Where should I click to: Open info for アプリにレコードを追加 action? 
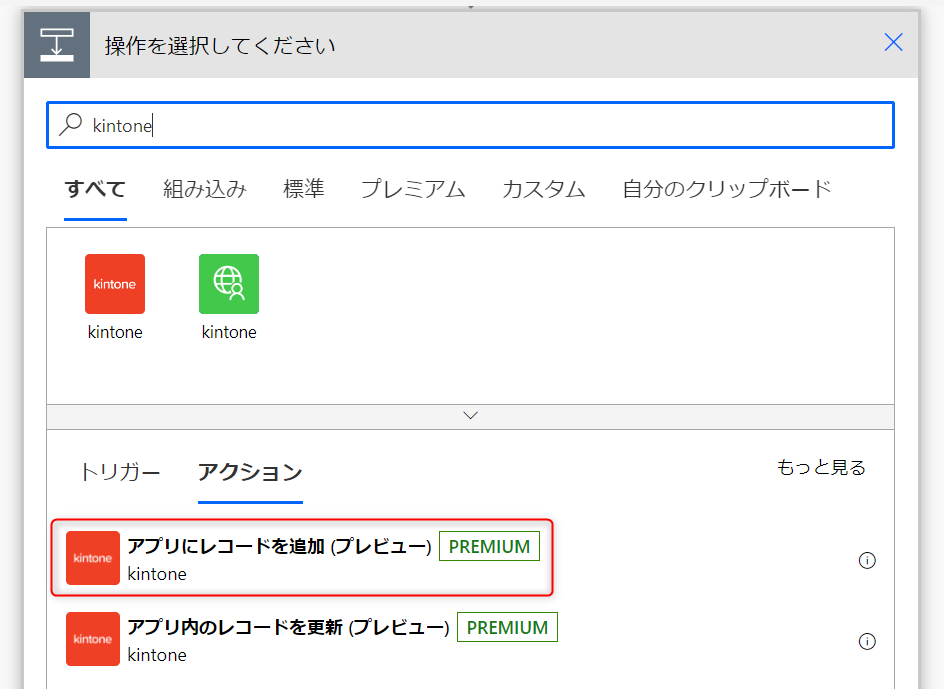867,560
